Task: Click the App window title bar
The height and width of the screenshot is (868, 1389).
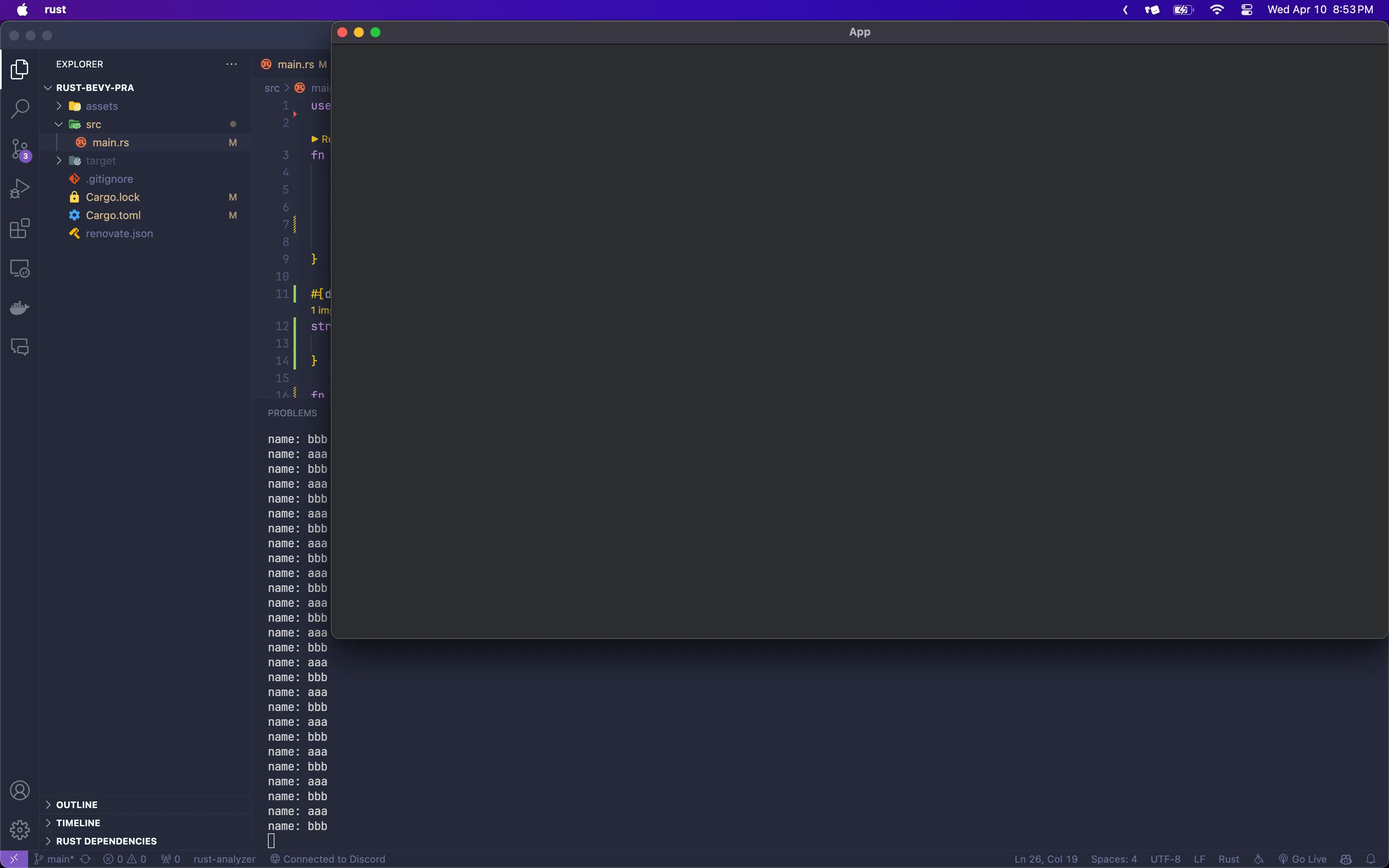Action: 859,32
